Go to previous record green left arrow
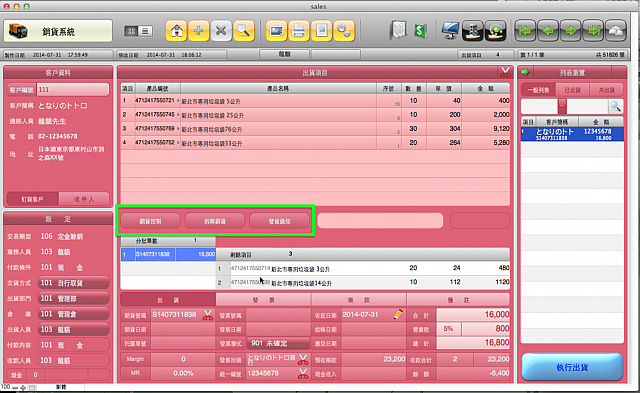This screenshot has width=640, height=393. [x=548, y=31]
